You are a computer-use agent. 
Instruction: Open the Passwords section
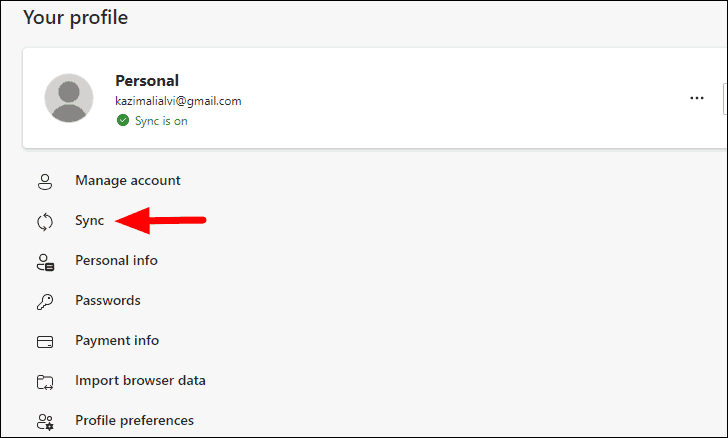point(108,301)
